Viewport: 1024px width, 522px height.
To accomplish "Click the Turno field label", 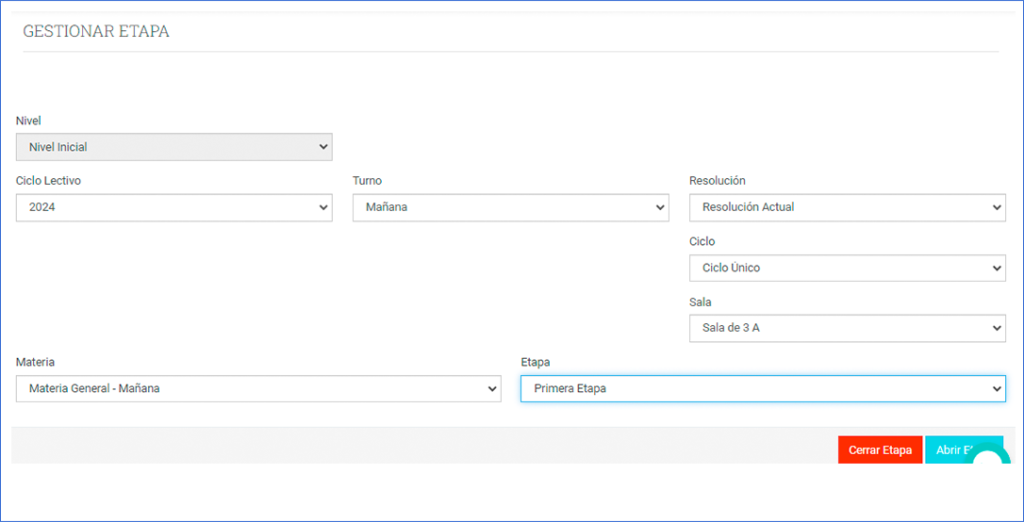I will pos(367,181).
